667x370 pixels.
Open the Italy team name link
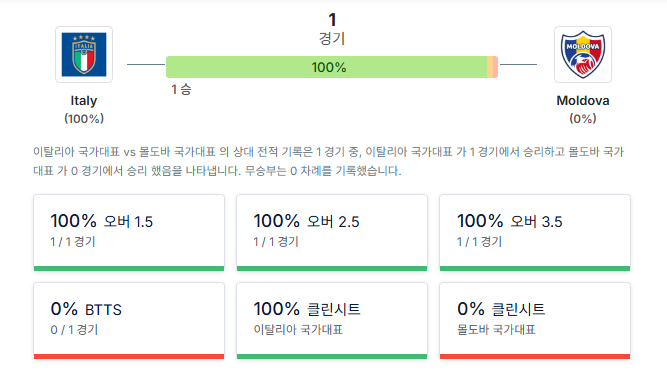tap(84, 101)
